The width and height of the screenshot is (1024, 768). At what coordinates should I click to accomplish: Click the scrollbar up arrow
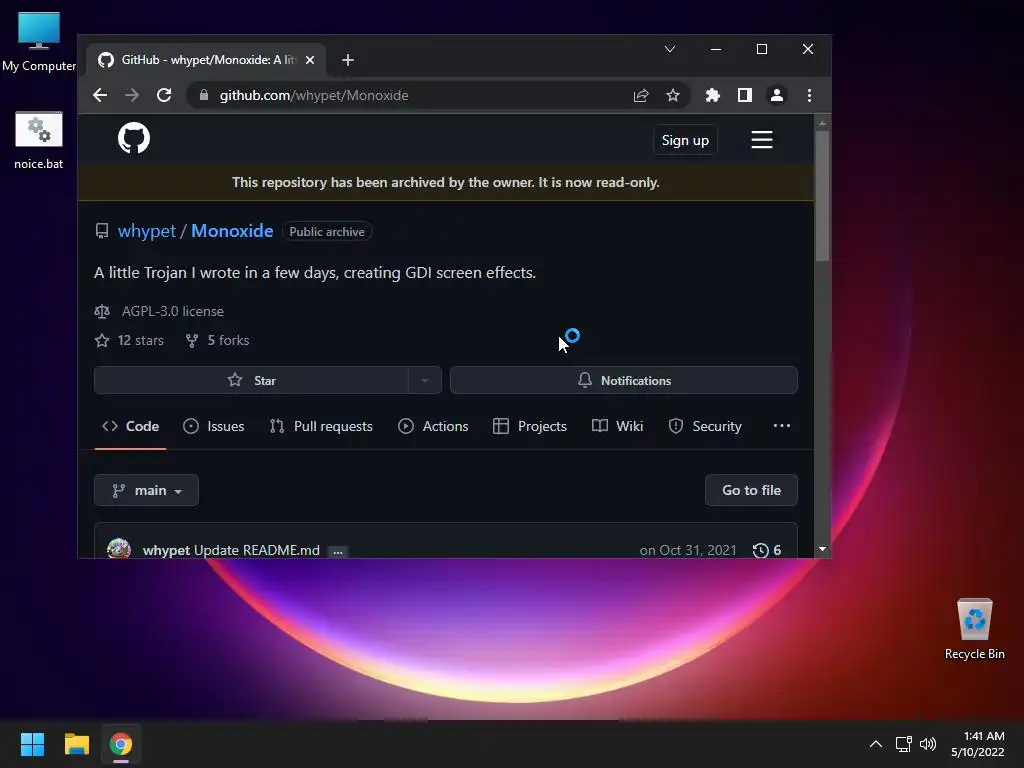point(822,123)
